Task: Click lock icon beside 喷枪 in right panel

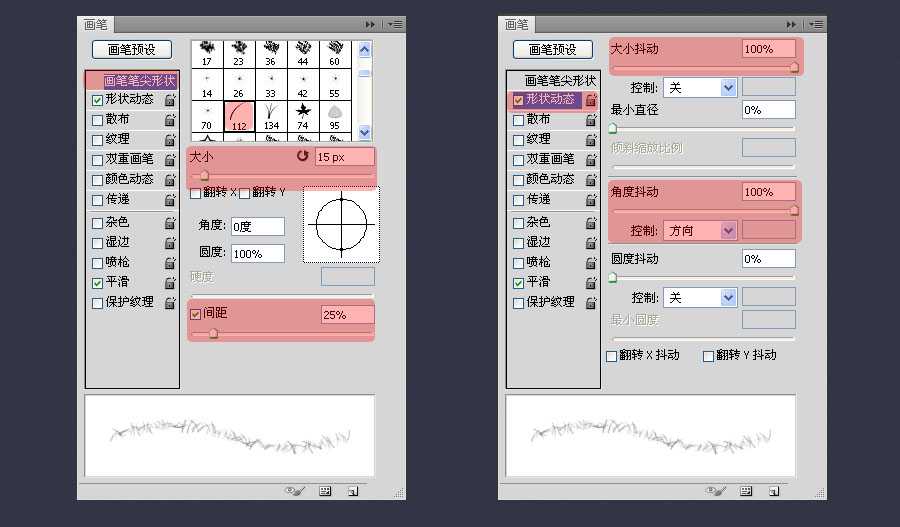Action: pos(591,263)
